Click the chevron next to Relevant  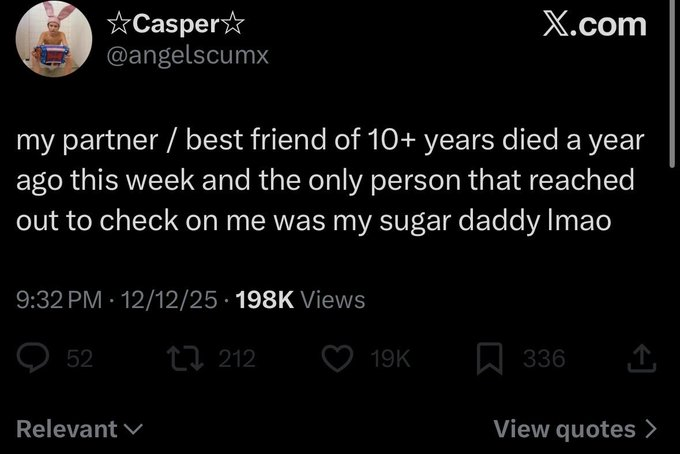[133, 430]
